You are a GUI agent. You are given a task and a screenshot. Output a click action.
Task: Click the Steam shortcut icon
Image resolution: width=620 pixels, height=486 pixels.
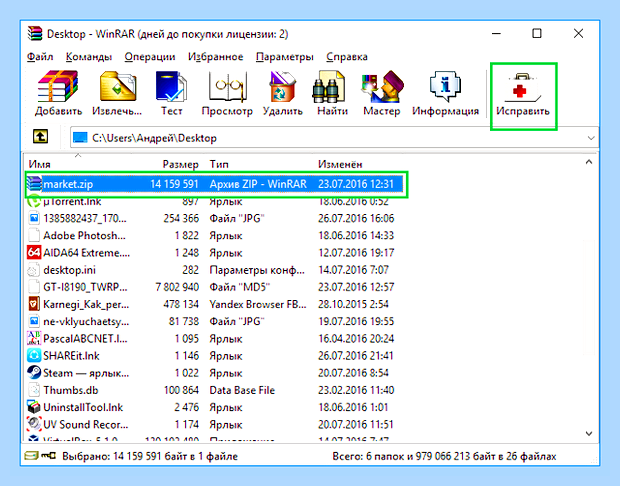coord(34,373)
